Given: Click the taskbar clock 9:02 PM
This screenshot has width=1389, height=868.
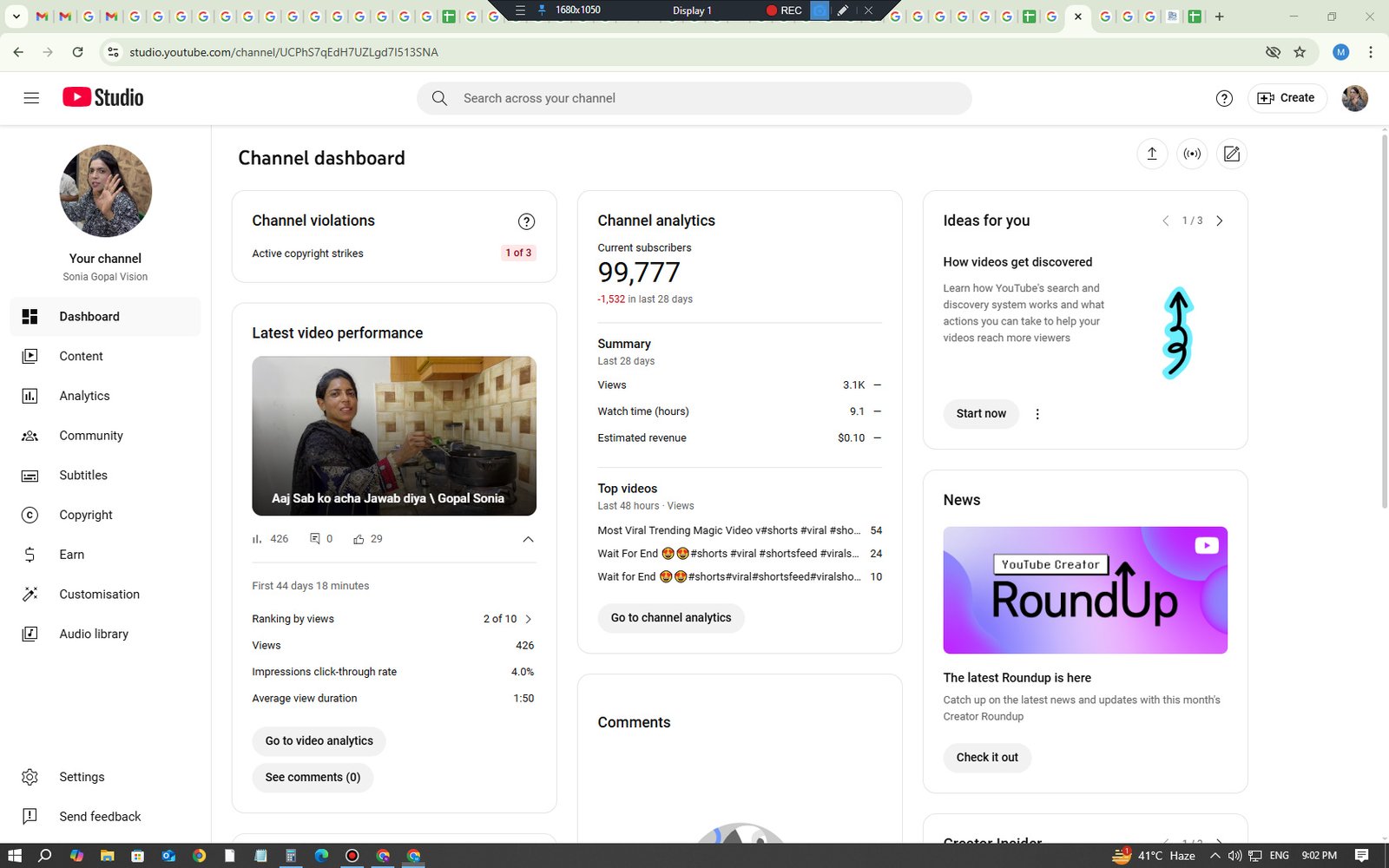Looking at the screenshot, I should tap(1319, 855).
